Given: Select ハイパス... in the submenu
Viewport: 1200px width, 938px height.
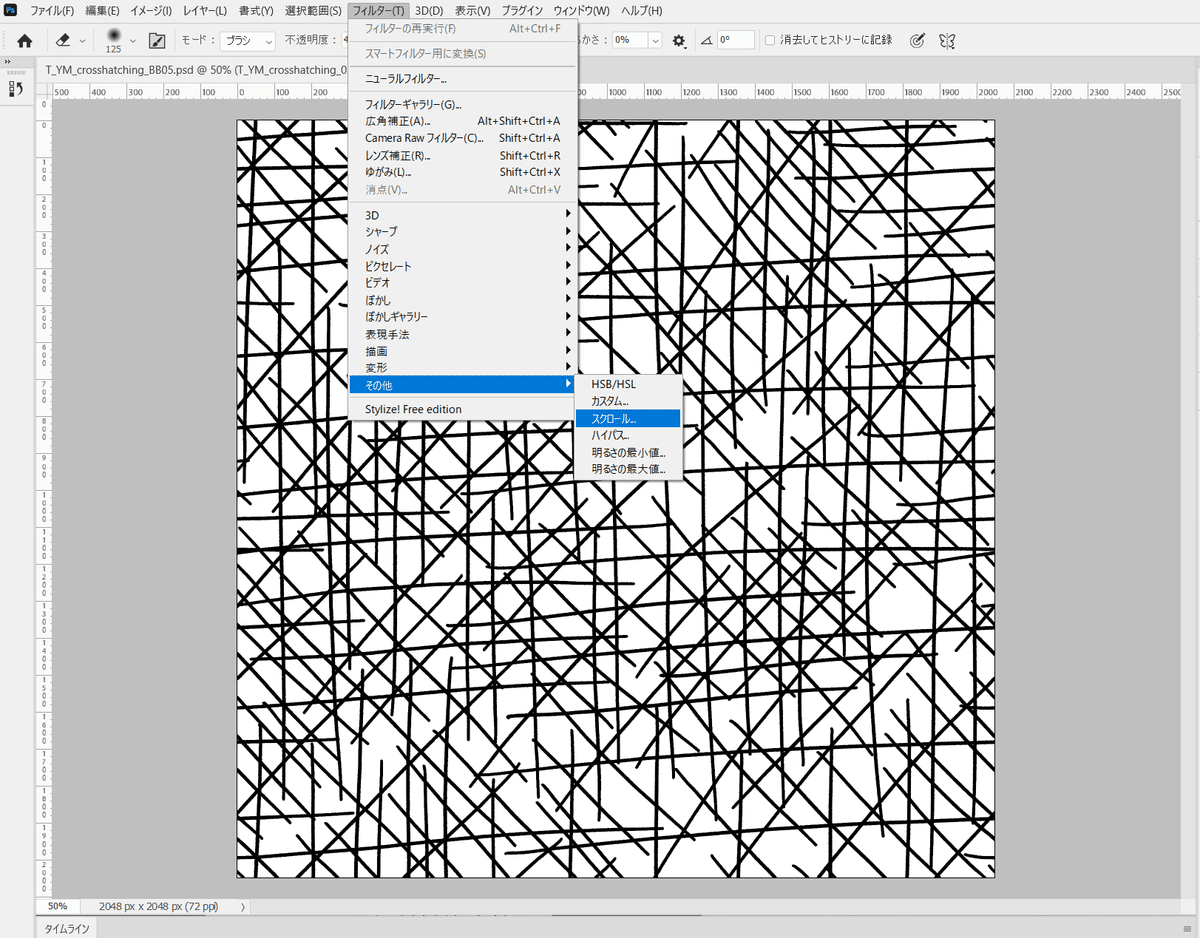Looking at the screenshot, I should pos(629,435).
